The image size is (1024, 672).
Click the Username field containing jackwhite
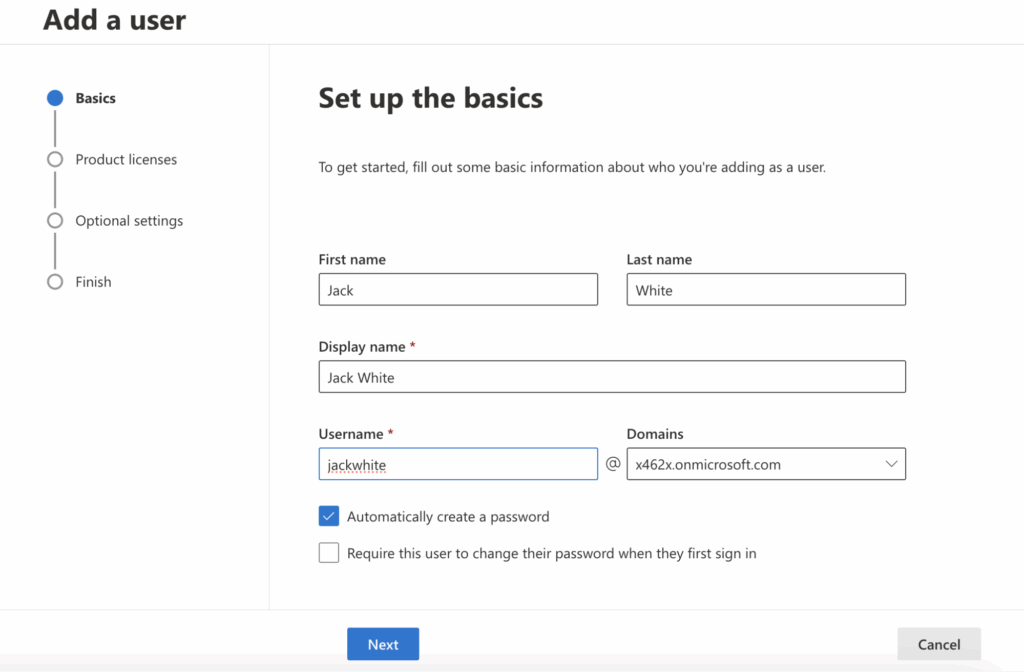click(x=458, y=463)
